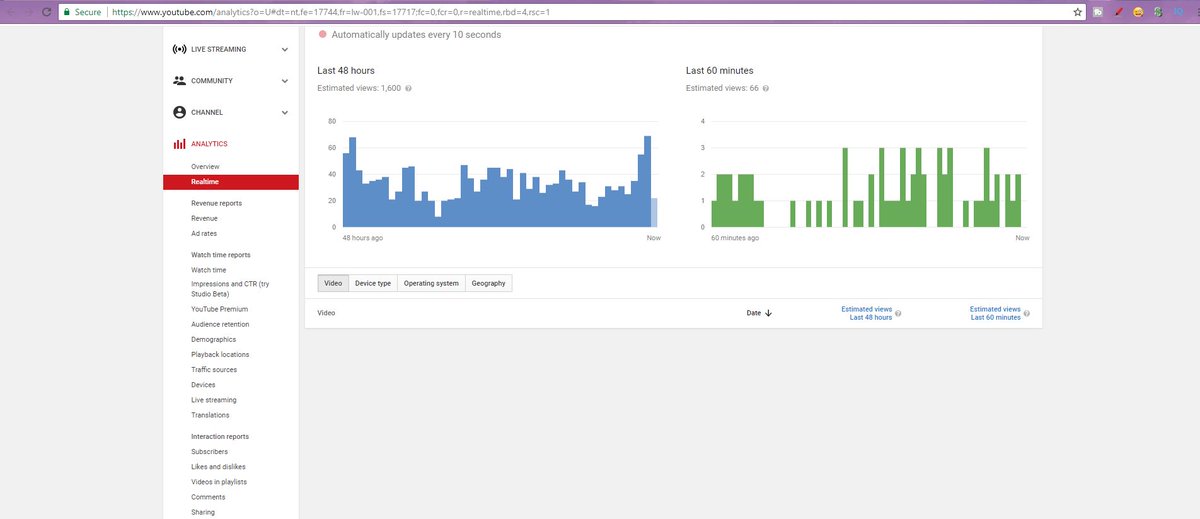
Task: Click the Live Streaming broadcast icon
Action: (x=179, y=49)
